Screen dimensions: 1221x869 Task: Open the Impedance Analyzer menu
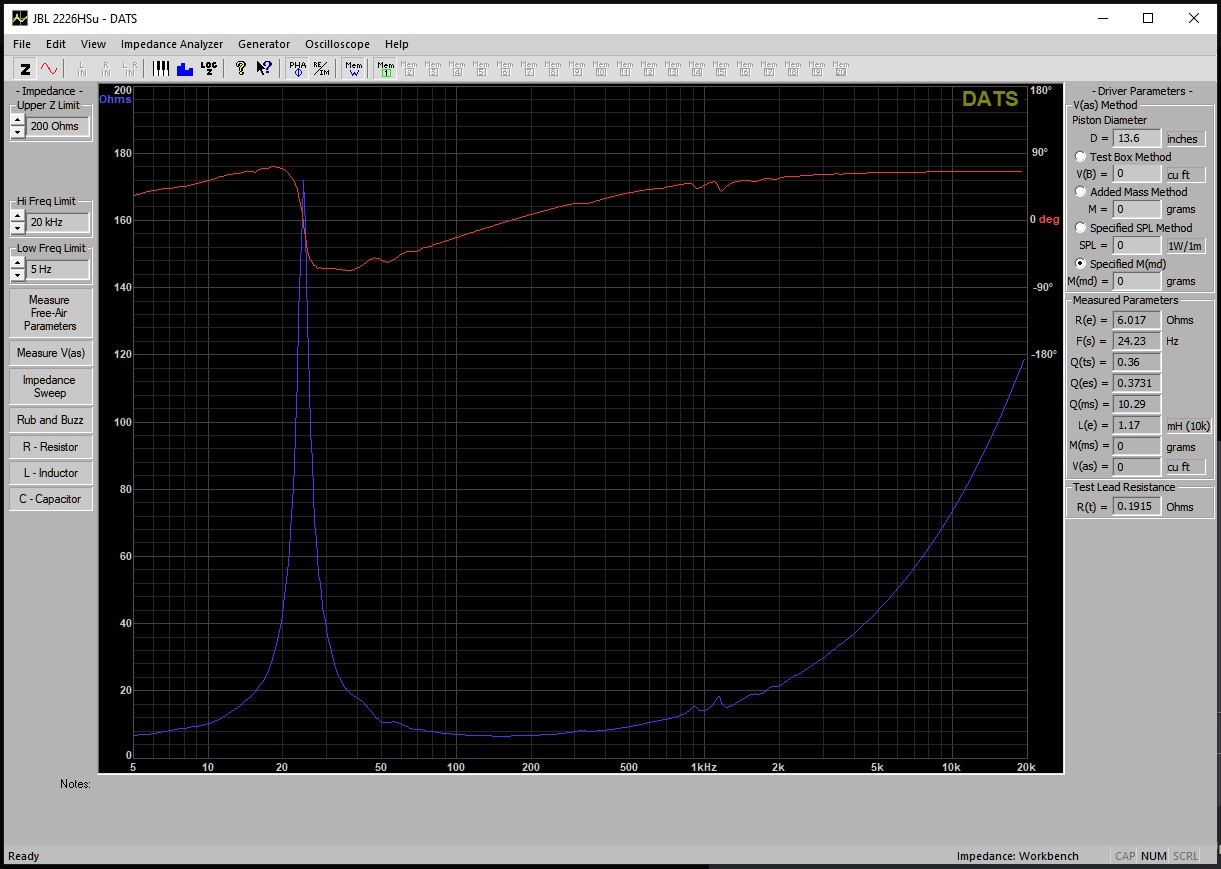171,44
